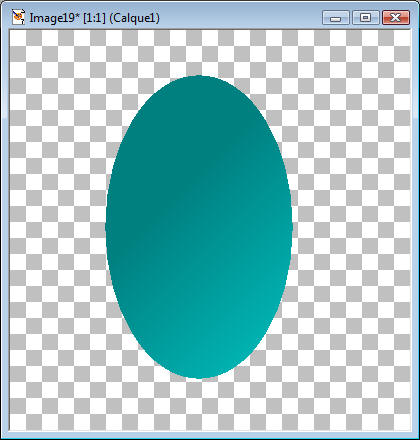Click empty title bar space before minimize button

[240, 18]
